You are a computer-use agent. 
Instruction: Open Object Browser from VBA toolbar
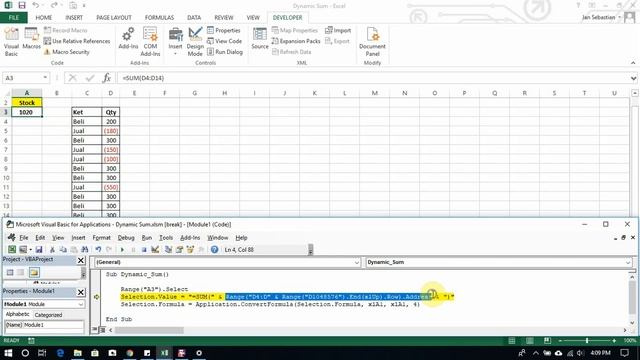pos(190,249)
